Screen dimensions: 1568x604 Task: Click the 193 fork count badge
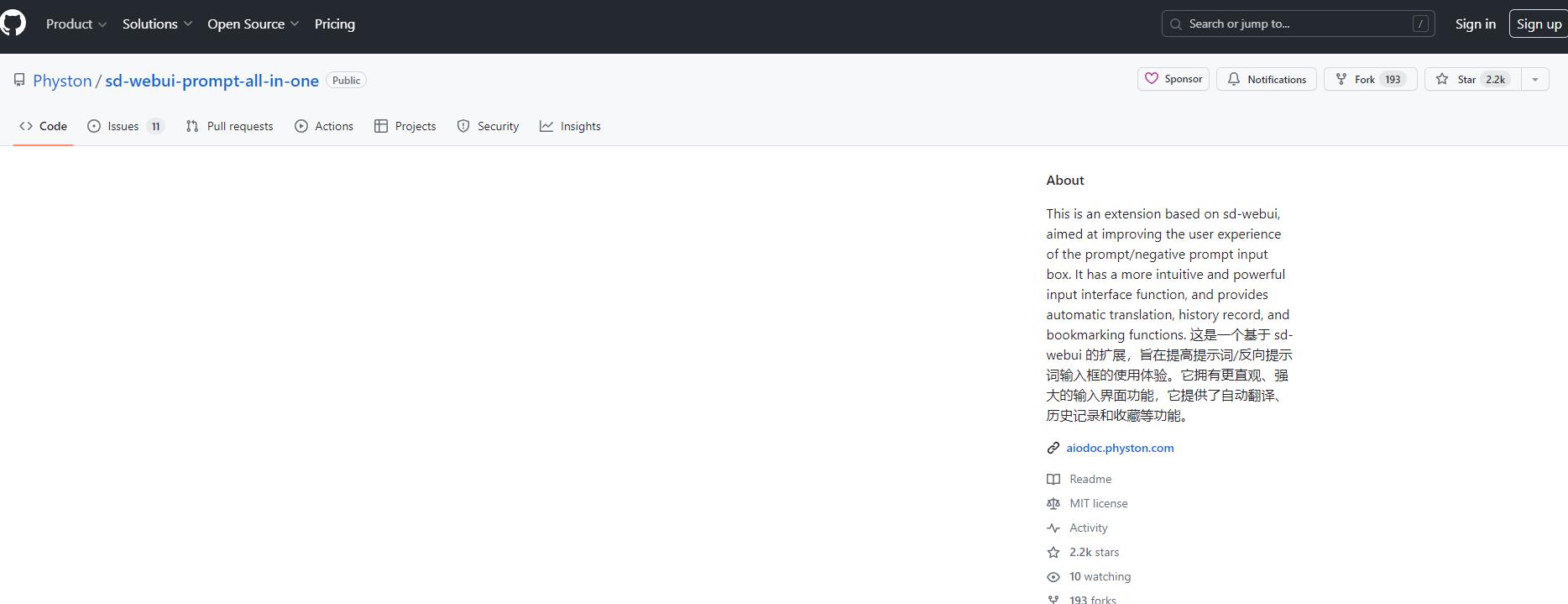pyautogui.click(x=1393, y=79)
